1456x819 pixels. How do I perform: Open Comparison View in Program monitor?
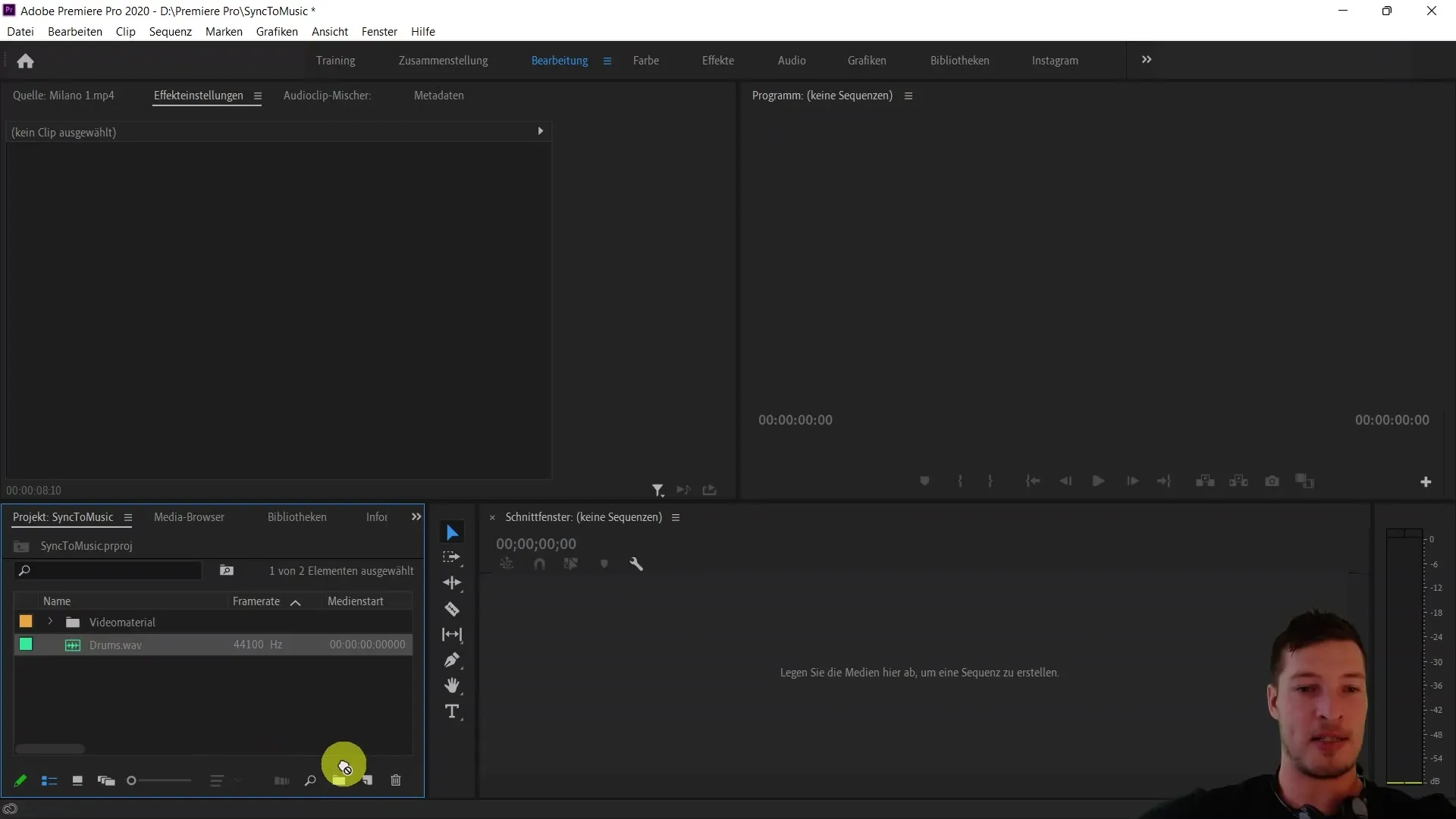1304,482
